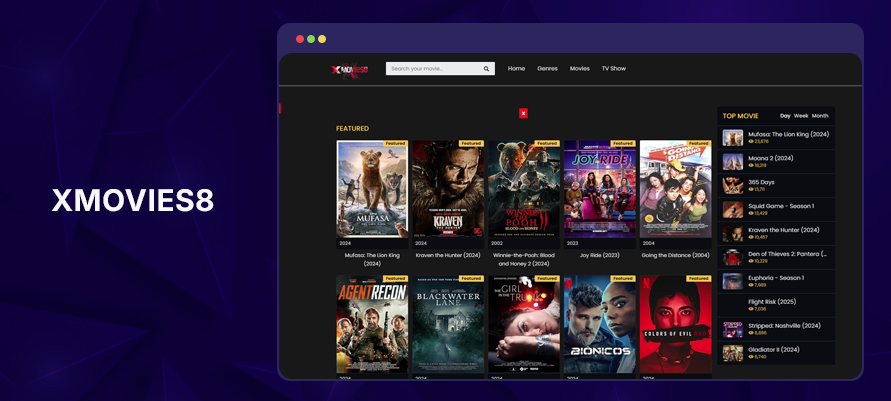Open The Girl in the Trunk poster
891x401 pixels.
tap(524, 324)
